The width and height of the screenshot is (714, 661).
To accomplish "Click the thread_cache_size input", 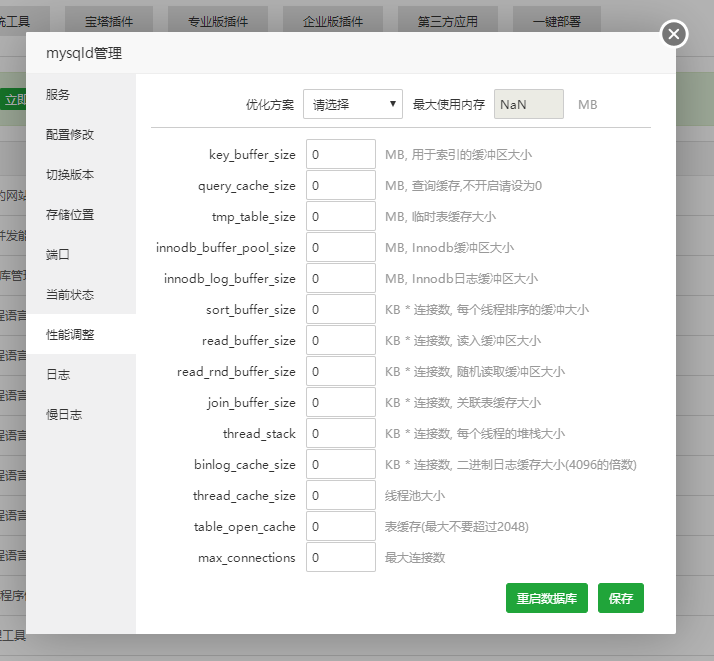I will coord(341,495).
